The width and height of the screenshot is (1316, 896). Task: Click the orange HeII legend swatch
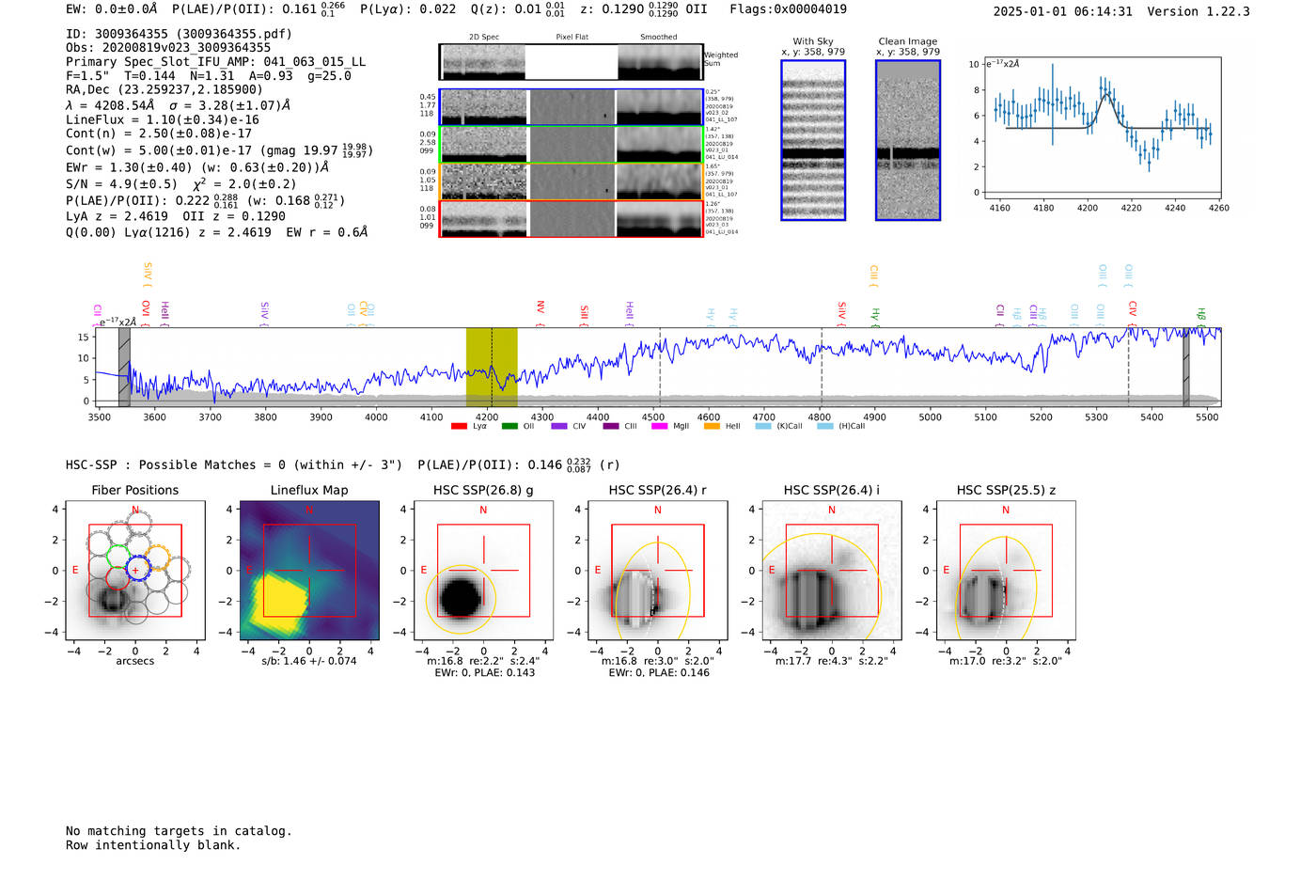[712, 426]
